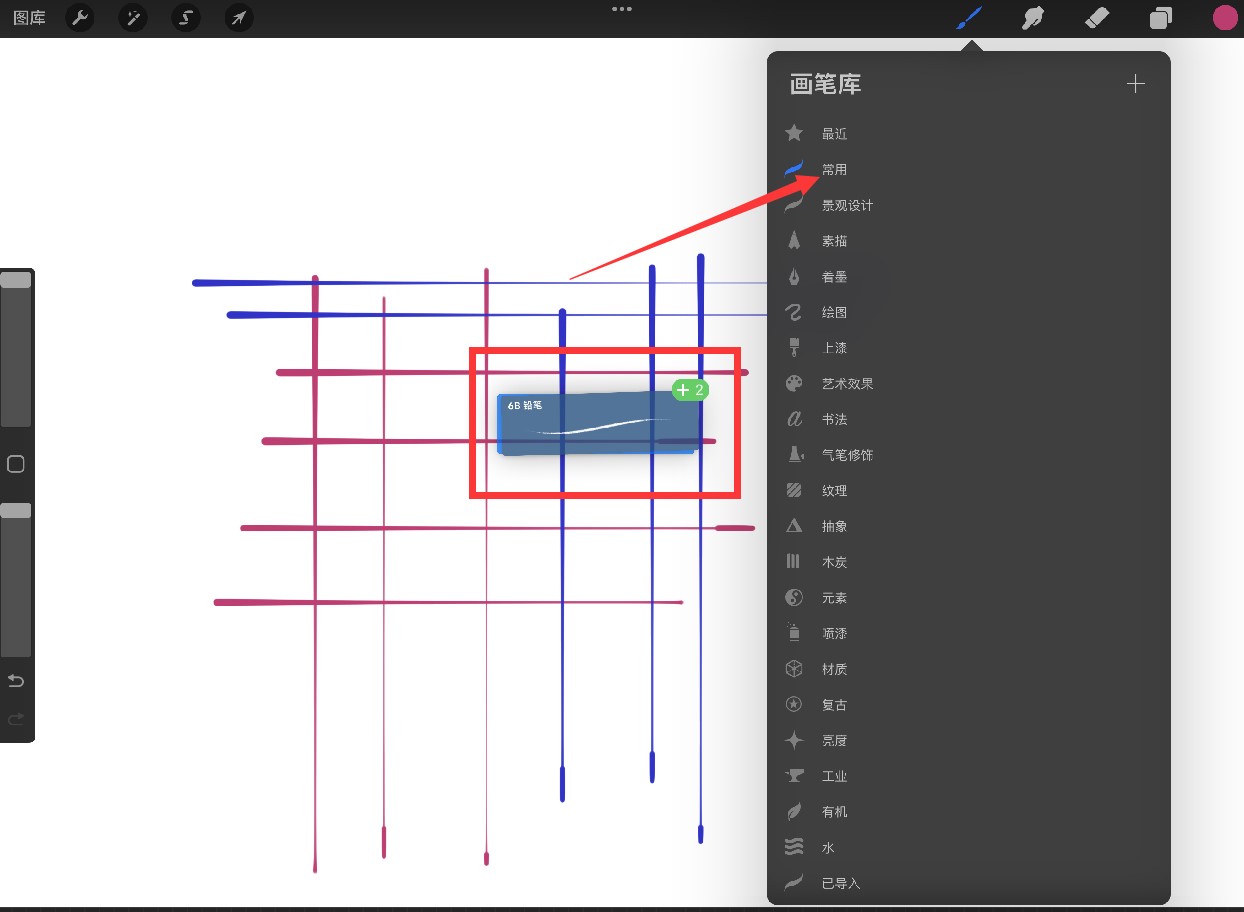This screenshot has width=1244, height=912.
Task: Select the 最近 brush category
Action: 834,134
